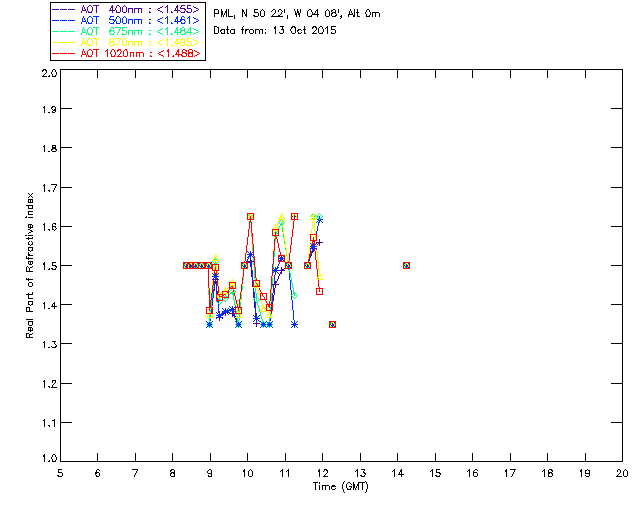Select the y-axis tick label 1.2
640x512 pixels.
[x=49, y=384]
